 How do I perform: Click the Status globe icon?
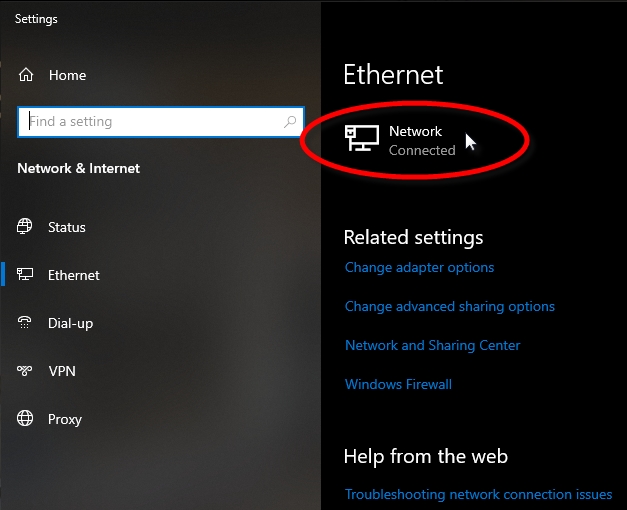[25, 227]
